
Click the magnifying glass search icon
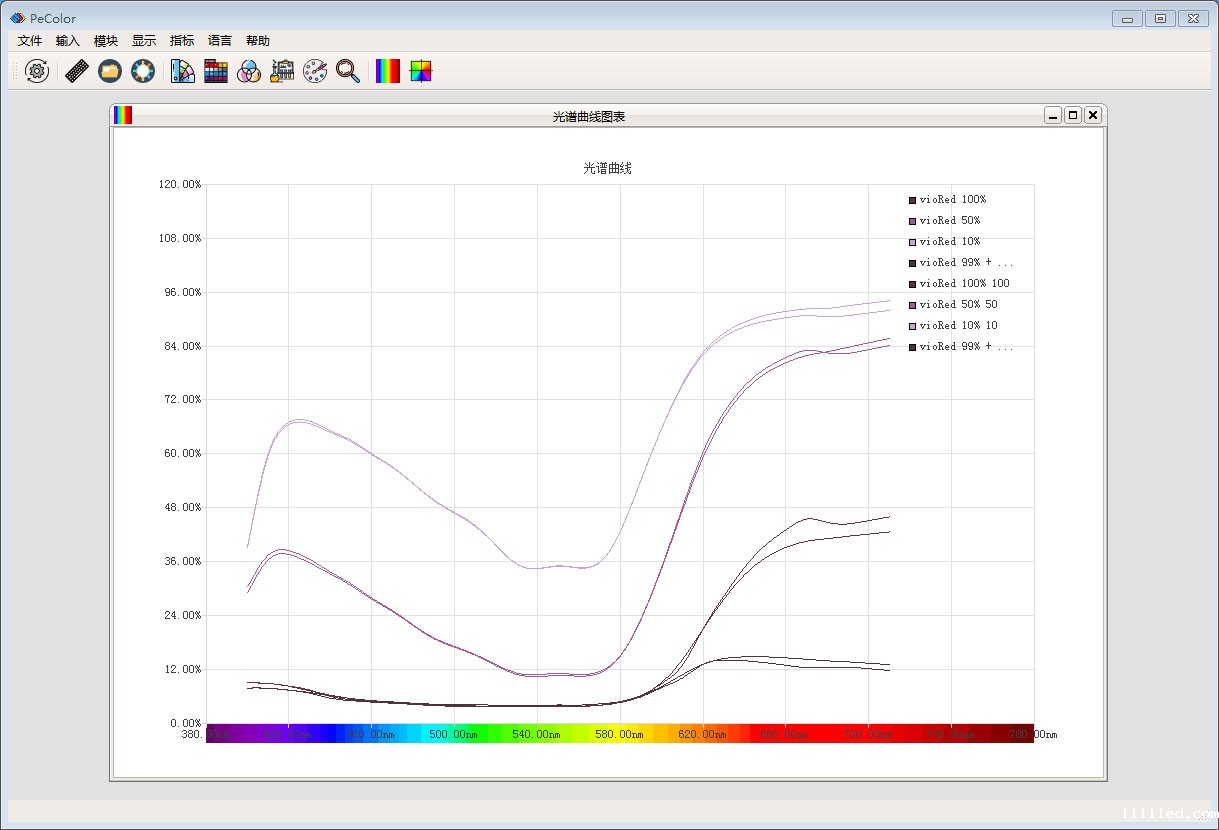coord(348,71)
